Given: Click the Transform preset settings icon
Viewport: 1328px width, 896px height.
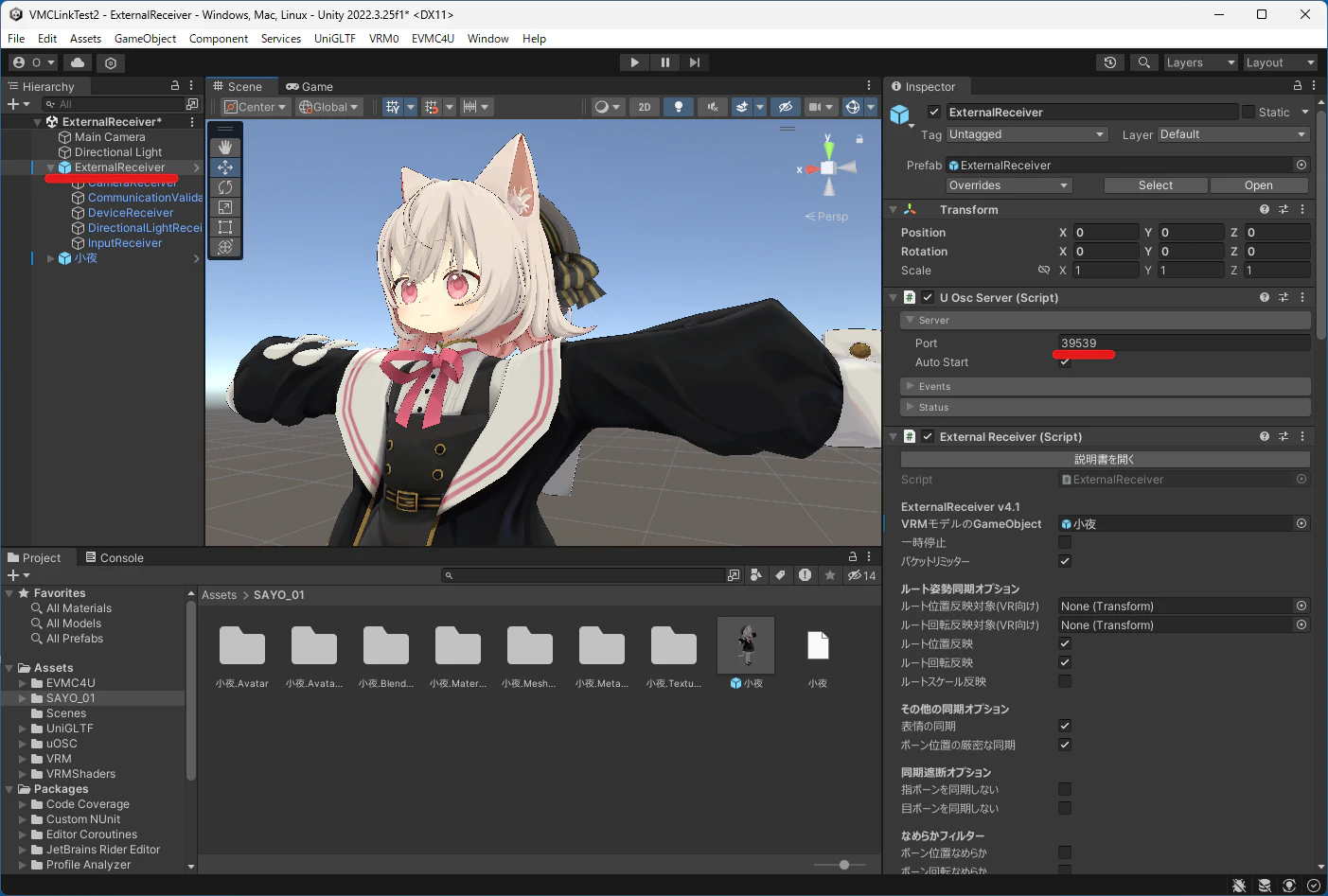Looking at the screenshot, I should pos(1284,209).
